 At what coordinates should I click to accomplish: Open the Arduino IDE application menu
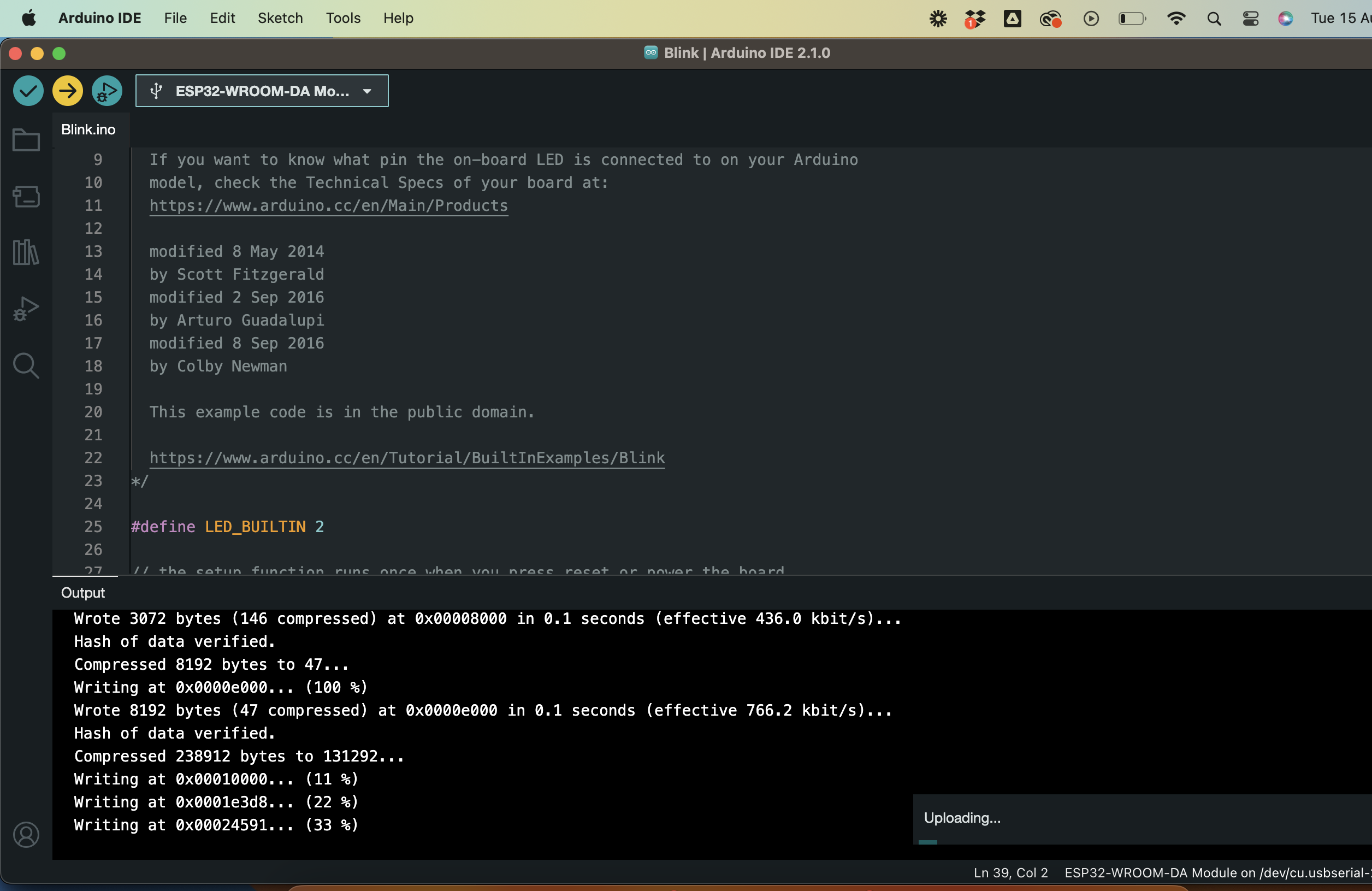pyautogui.click(x=100, y=19)
